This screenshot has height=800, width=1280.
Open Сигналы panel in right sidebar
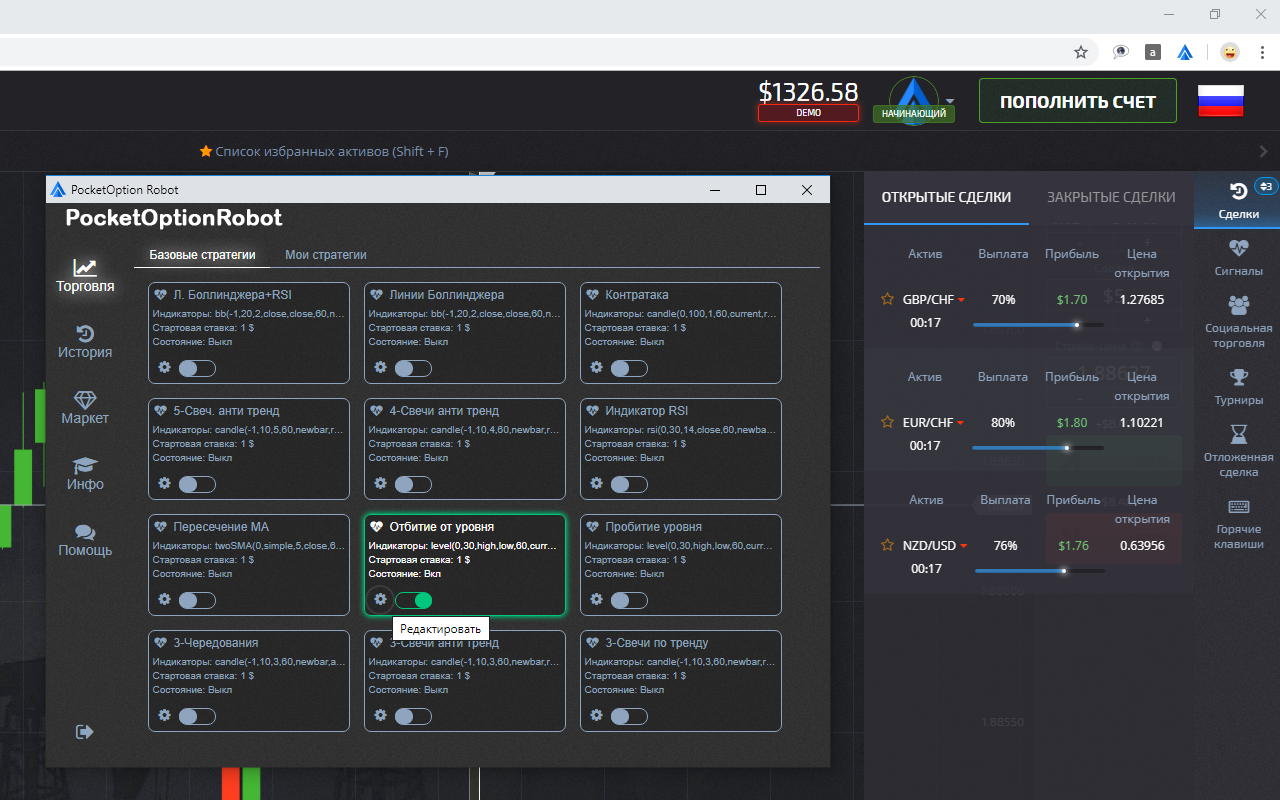(x=1238, y=258)
